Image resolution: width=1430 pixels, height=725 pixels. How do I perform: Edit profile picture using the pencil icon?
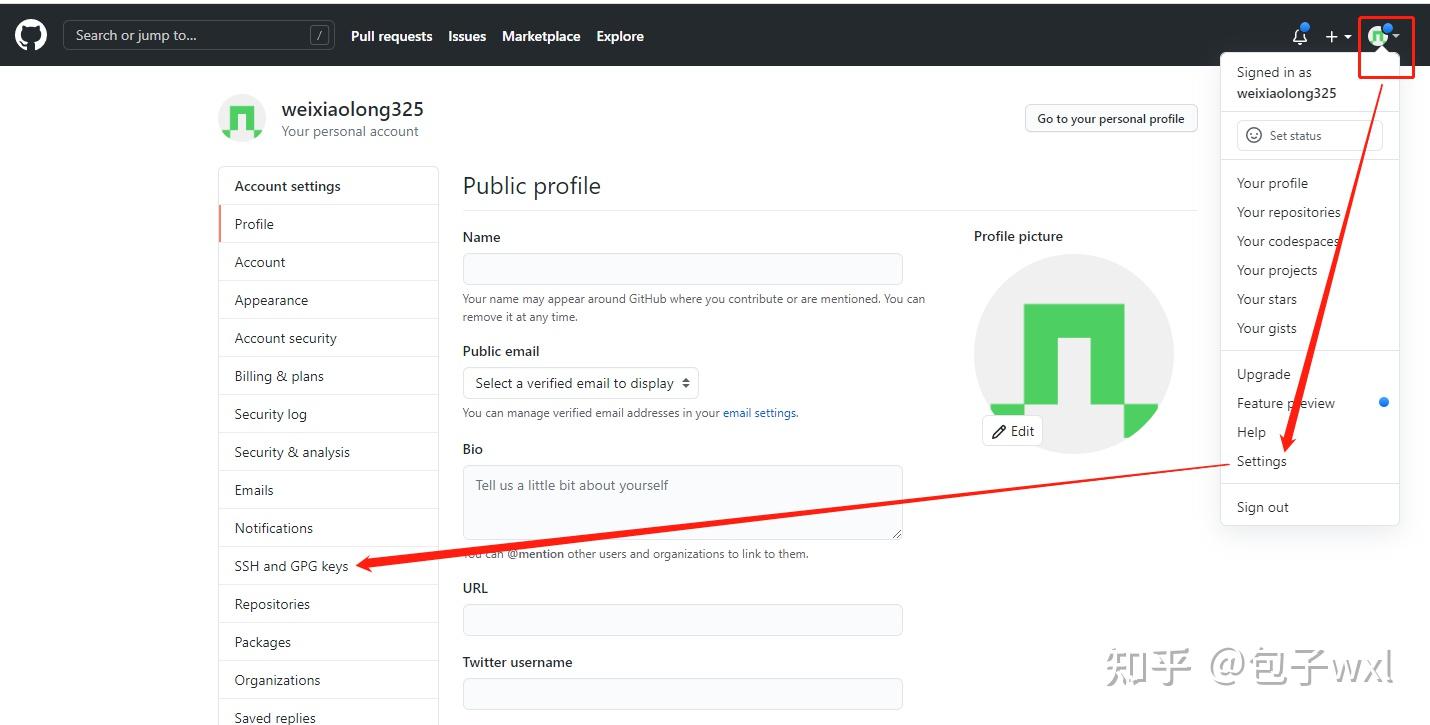(1012, 430)
